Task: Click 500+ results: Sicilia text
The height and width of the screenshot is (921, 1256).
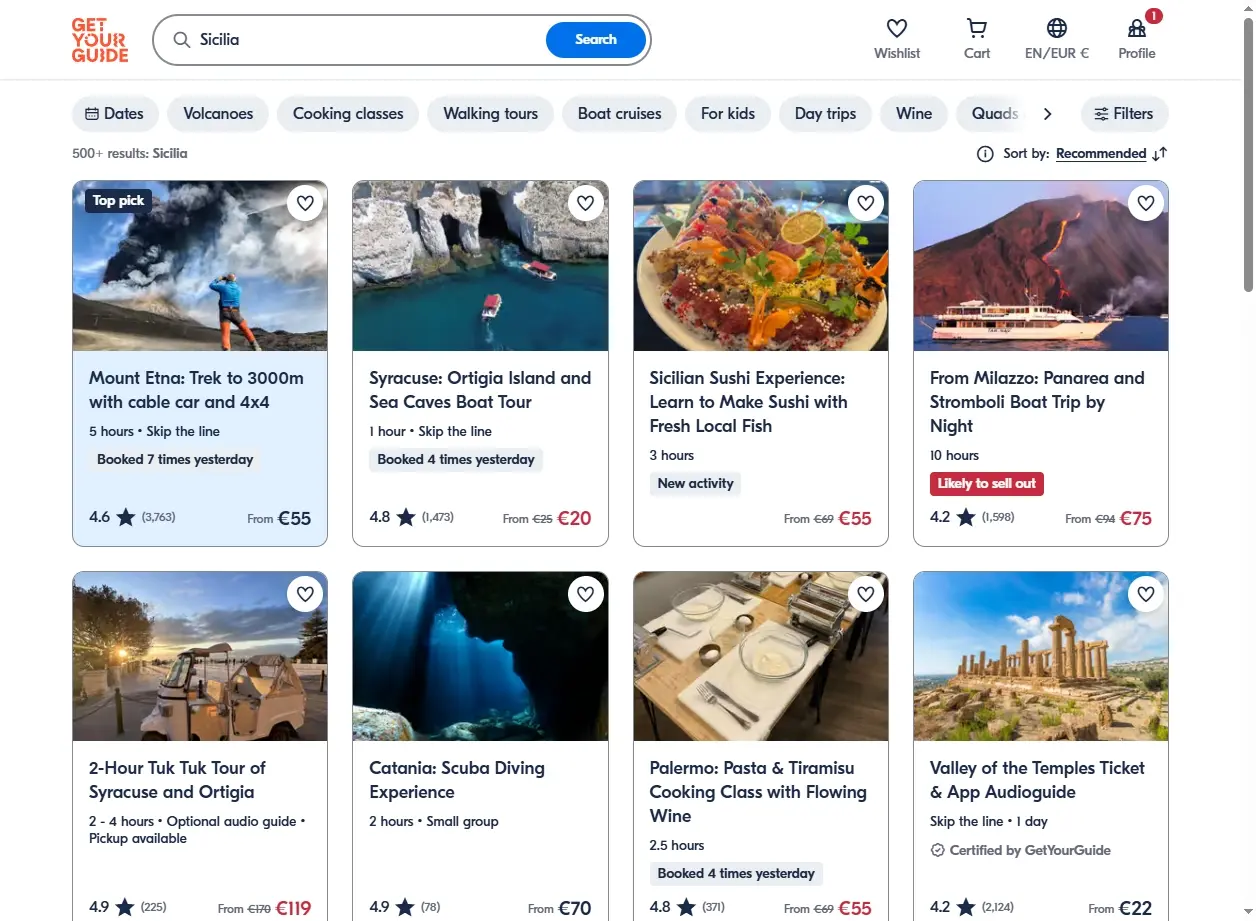Action: point(130,154)
